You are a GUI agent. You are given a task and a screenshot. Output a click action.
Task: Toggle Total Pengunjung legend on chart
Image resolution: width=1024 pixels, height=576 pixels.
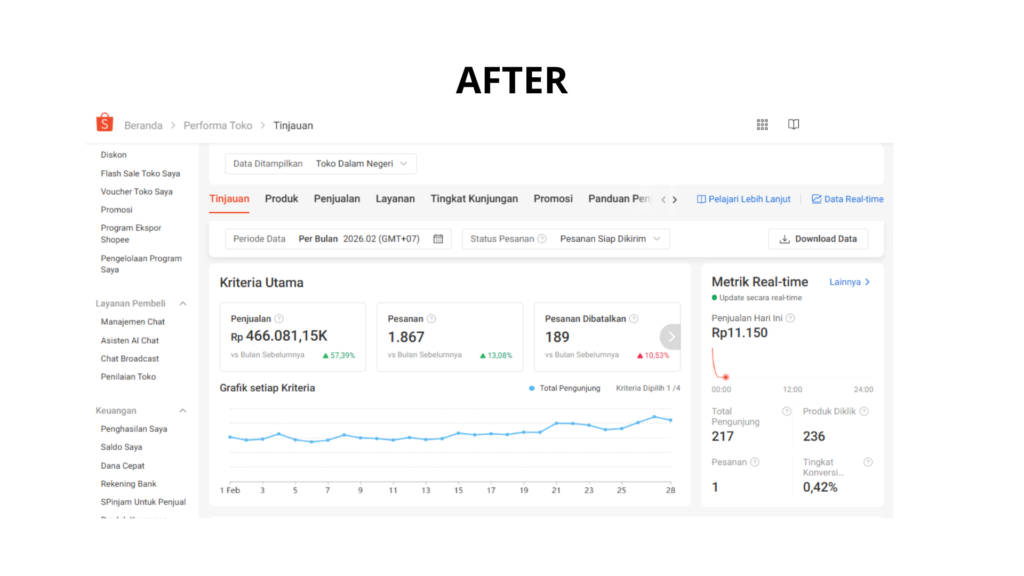(x=565, y=388)
